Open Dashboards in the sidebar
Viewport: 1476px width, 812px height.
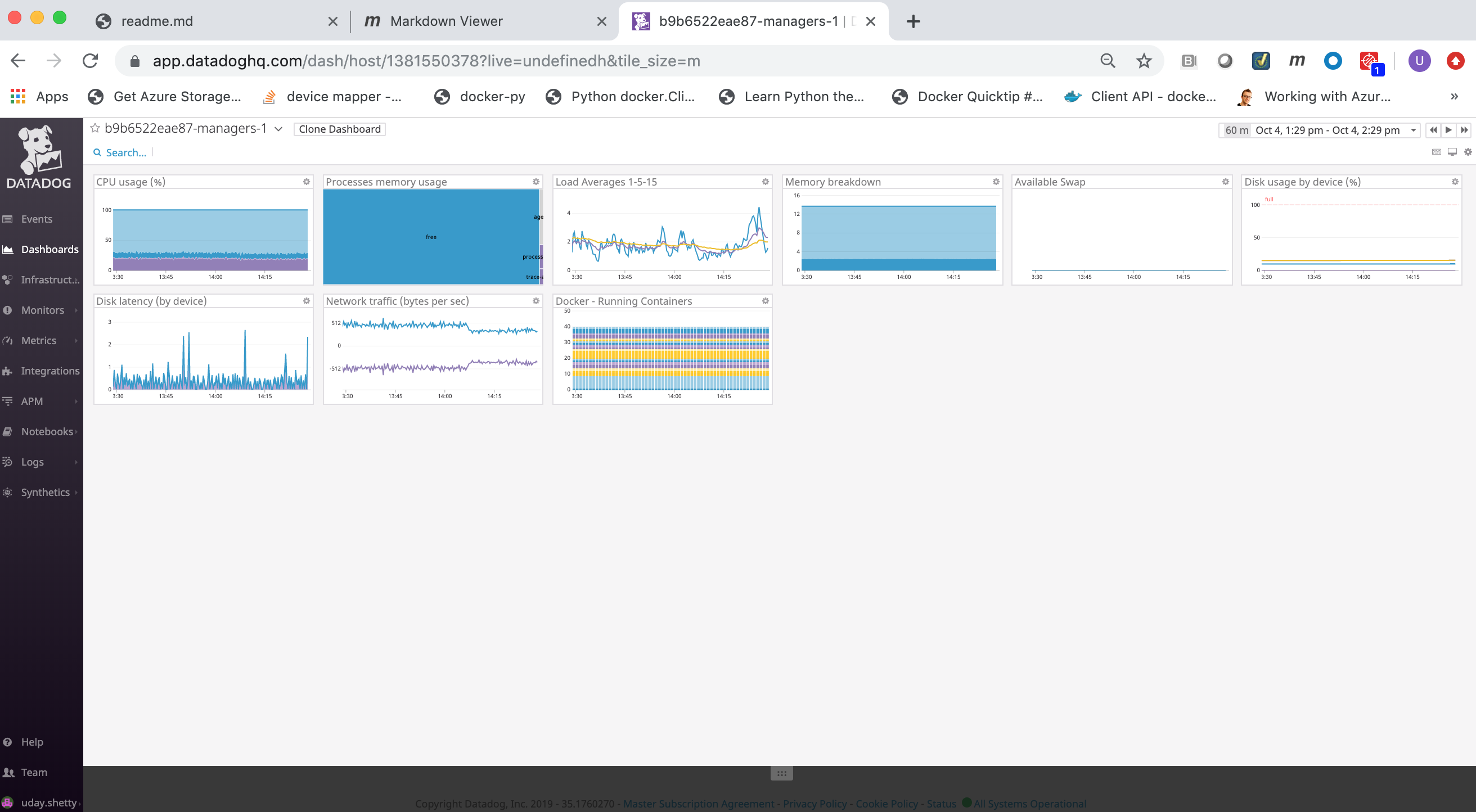pyautogui.click(x=50, y=249)
